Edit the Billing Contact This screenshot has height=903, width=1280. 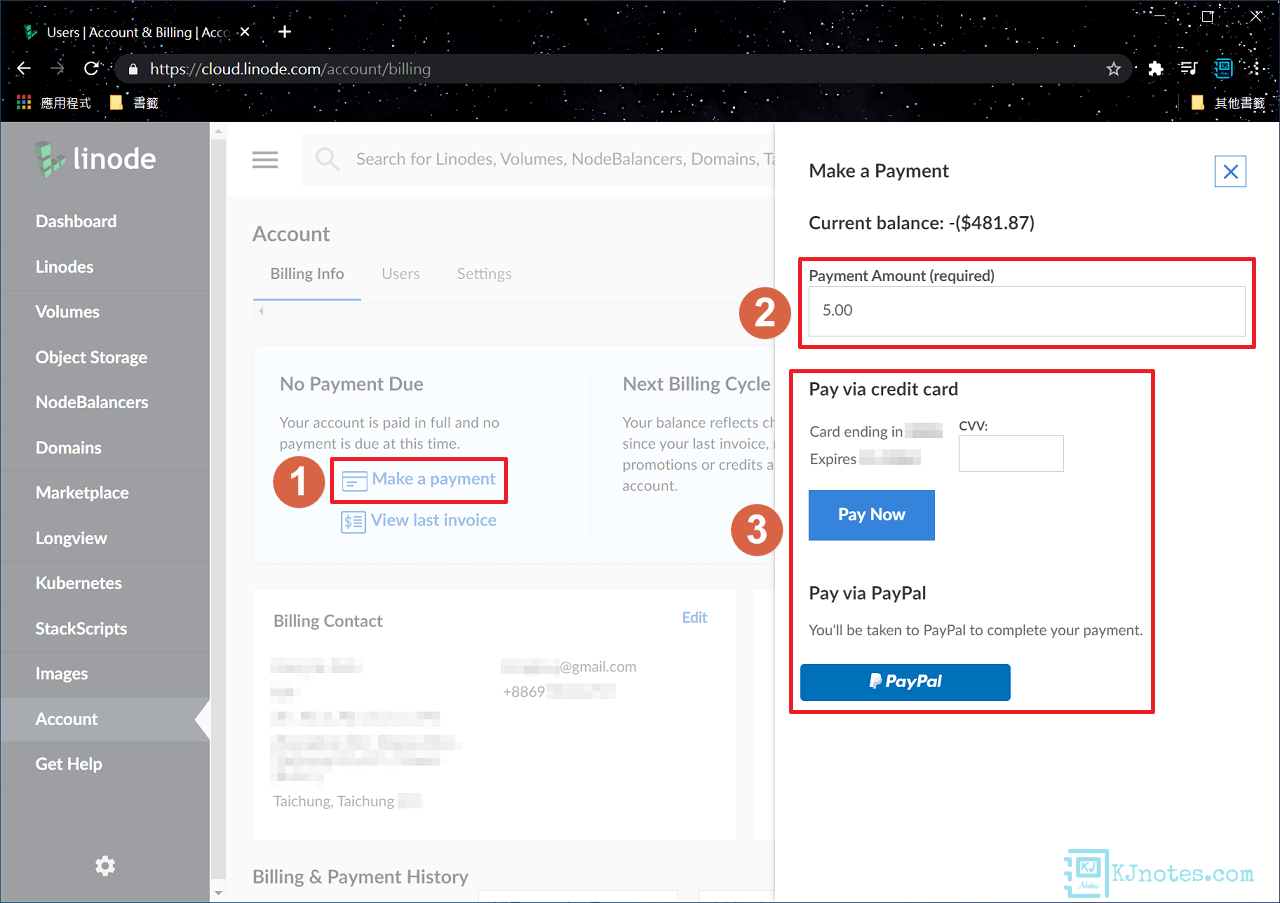pos(695,618)
